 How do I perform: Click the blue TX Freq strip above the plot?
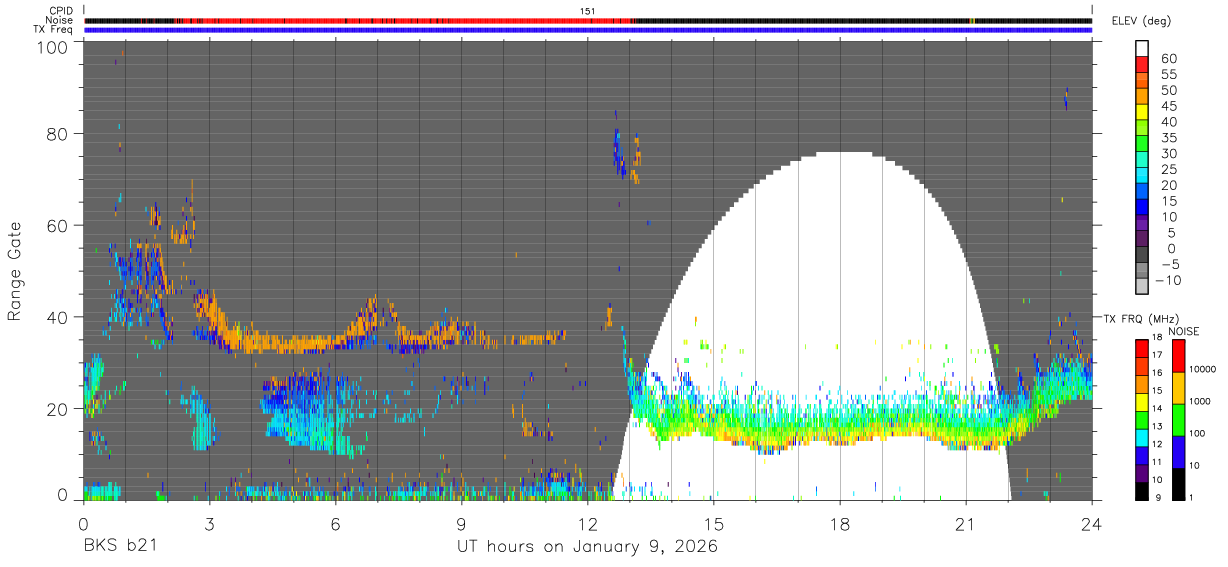(x=588, y=30)
